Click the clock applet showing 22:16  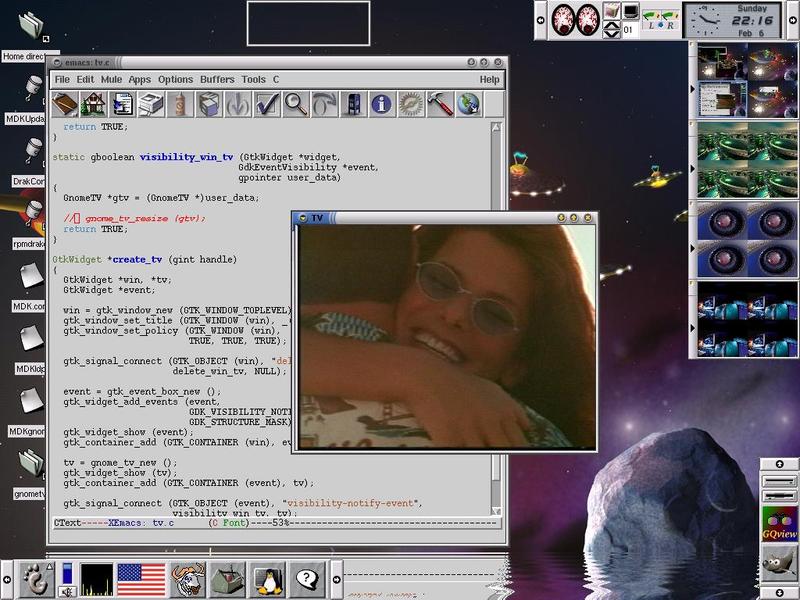point(732,20)
